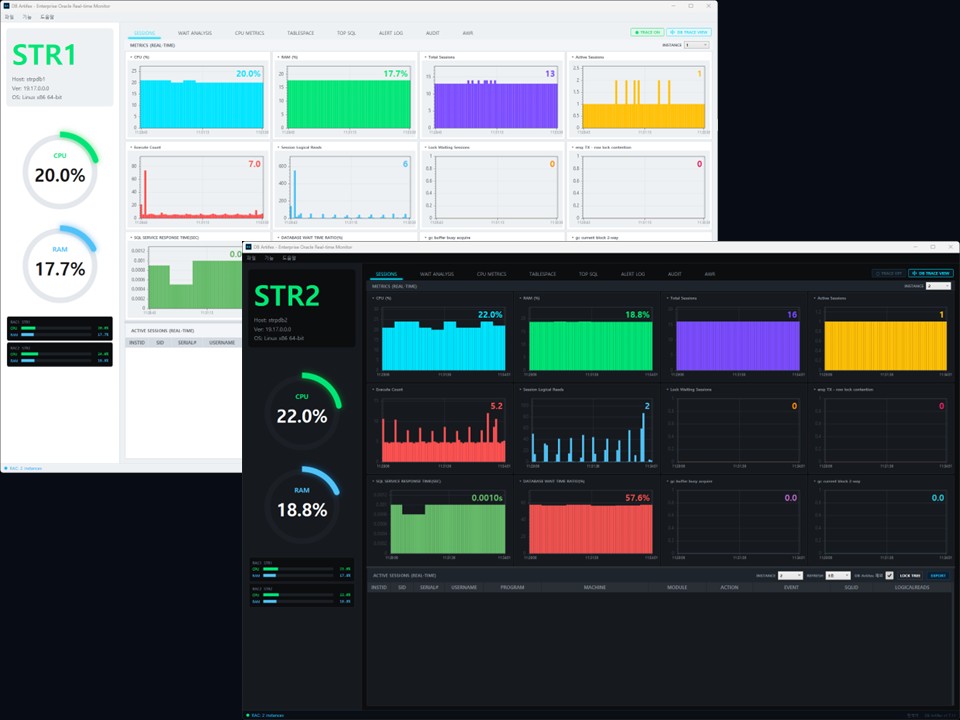Select RAC1 STR1 instance card in STR2 sidebar
The image size is (960, 720).
(x=302, y=569)
